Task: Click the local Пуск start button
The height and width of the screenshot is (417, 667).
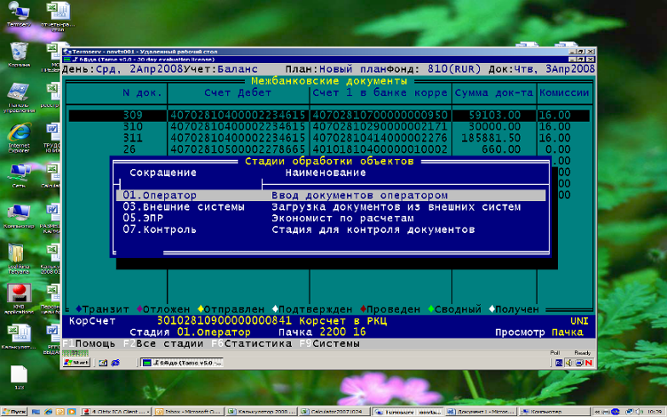Action: [x=14, y=412]
